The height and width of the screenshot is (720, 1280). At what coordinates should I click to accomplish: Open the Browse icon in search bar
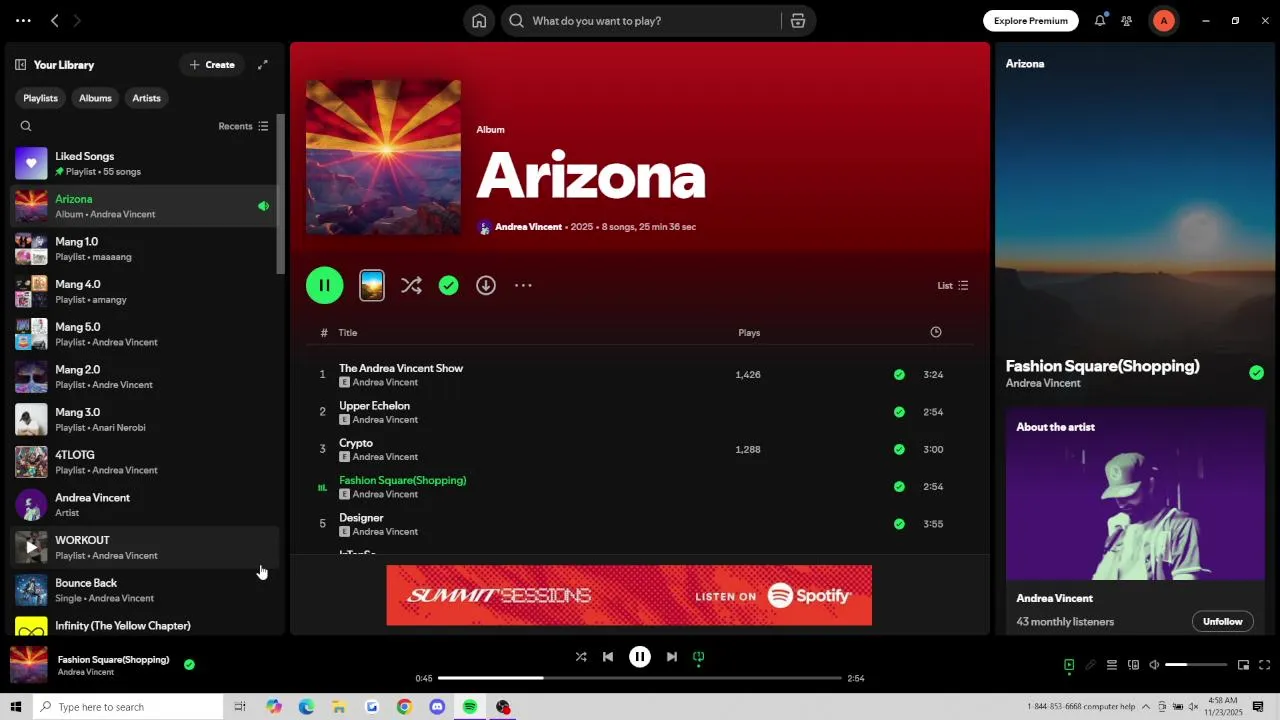coord(798,21)
